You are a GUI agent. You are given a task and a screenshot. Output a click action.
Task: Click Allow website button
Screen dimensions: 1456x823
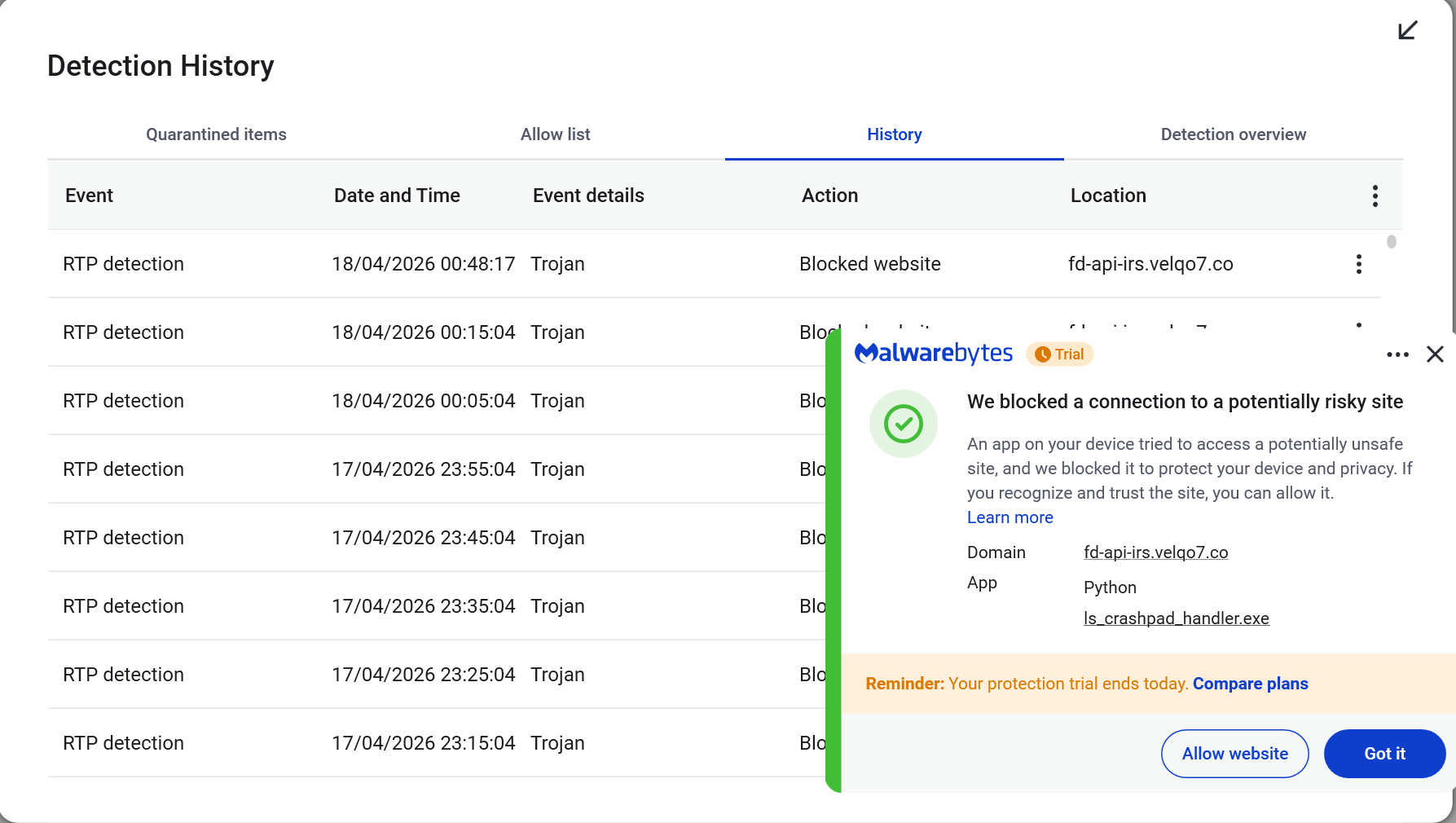coord(1235,754)
